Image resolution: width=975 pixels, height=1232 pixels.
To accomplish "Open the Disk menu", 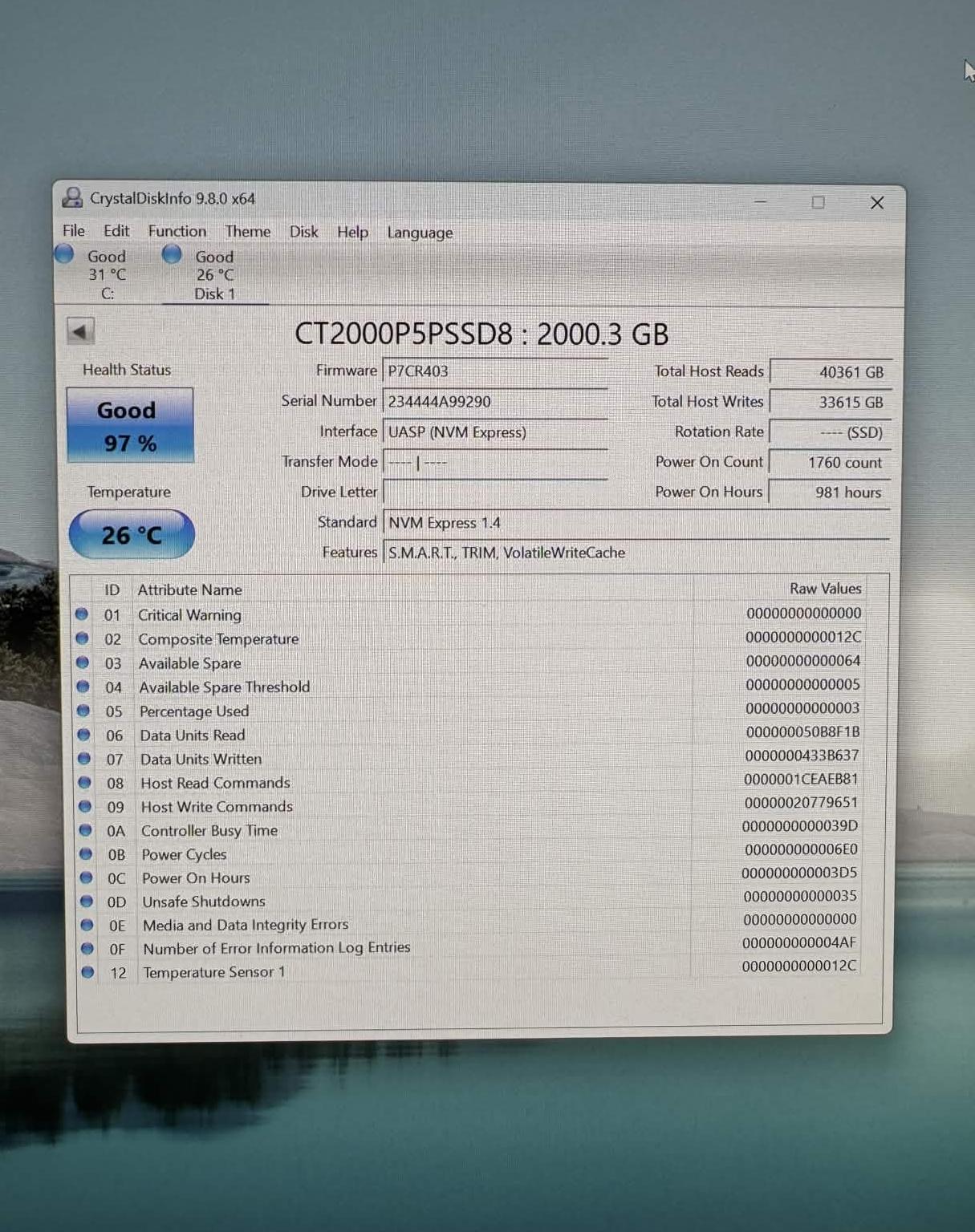I will click(304, 232).
